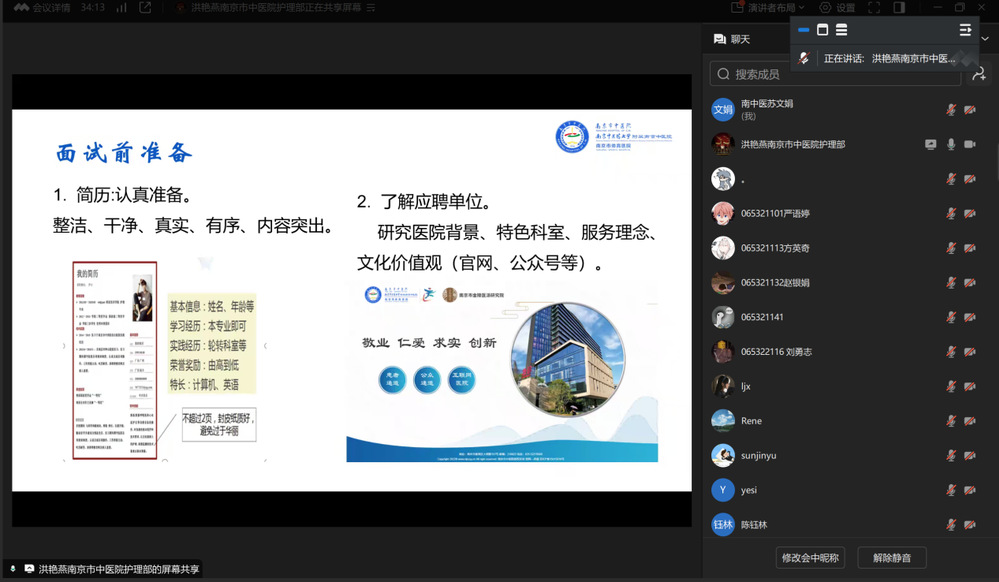
Task: Open the 聊天 chat tab
Action: tap(731, 39)
